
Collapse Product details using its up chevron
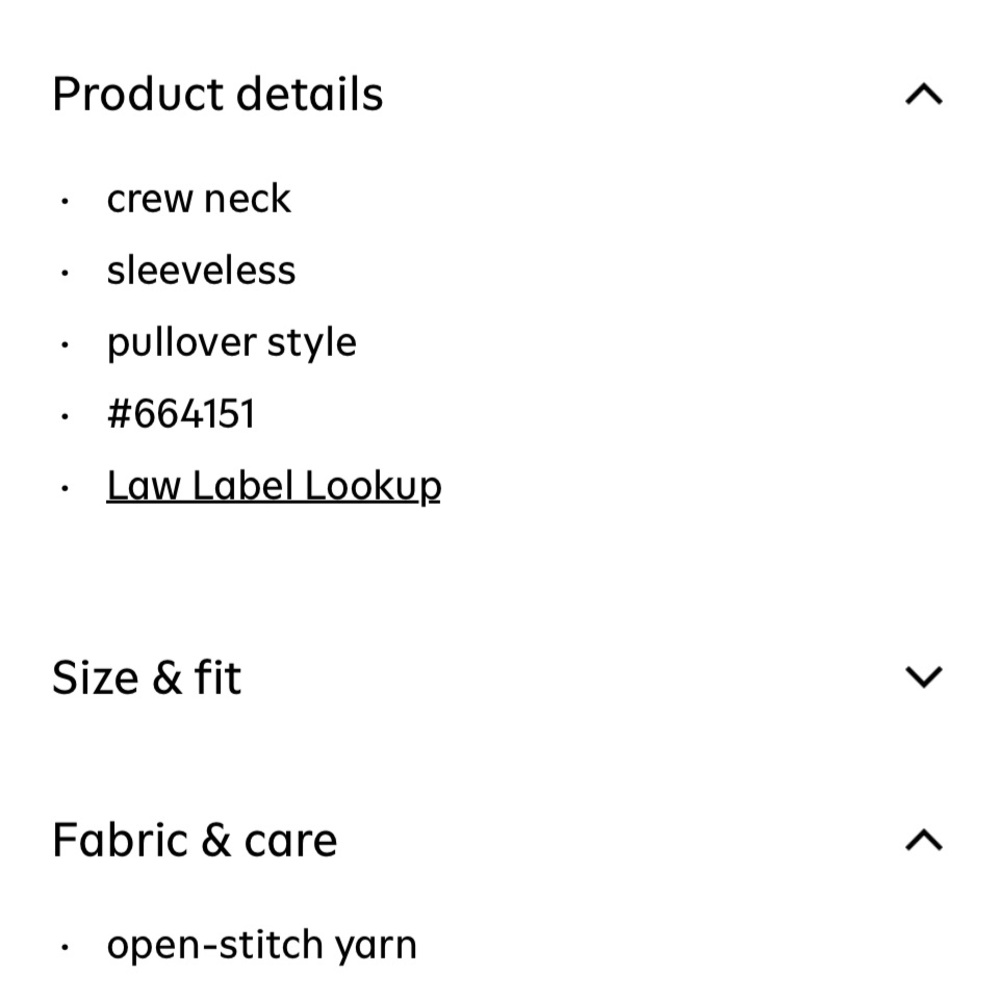[923, 94]
